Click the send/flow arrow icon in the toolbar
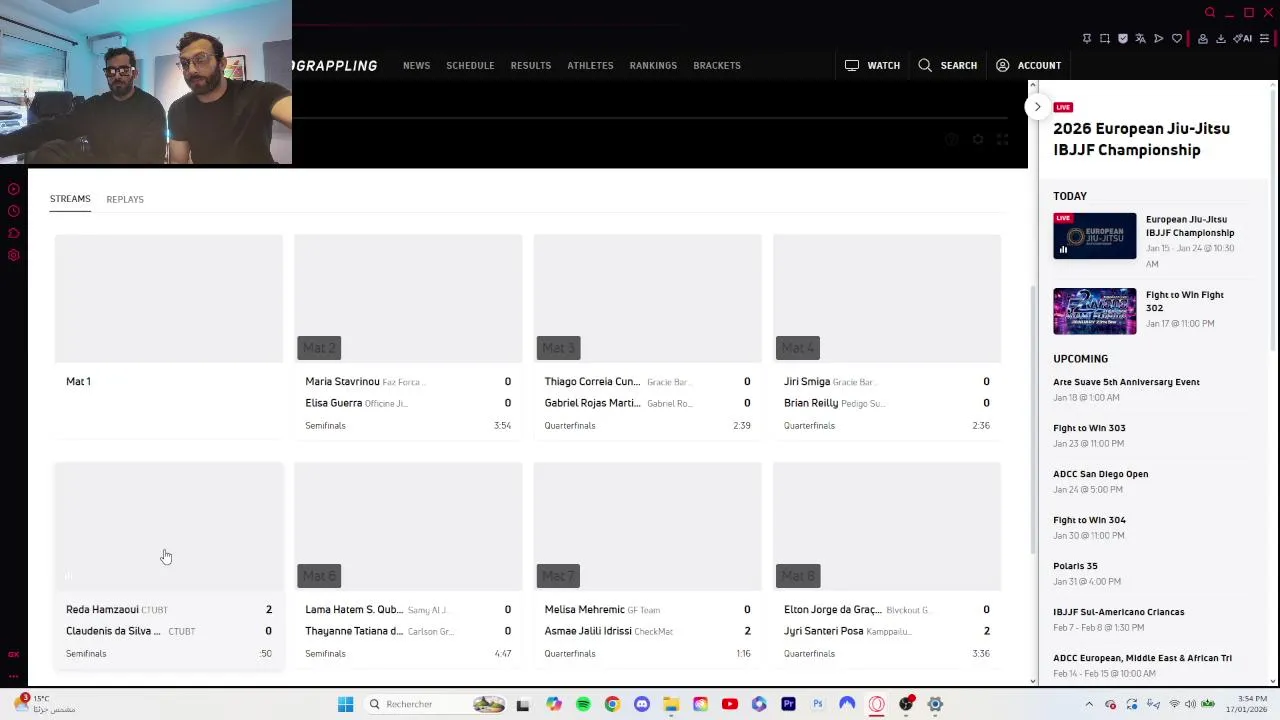1280x720 pixels. tap(1158, 39)
